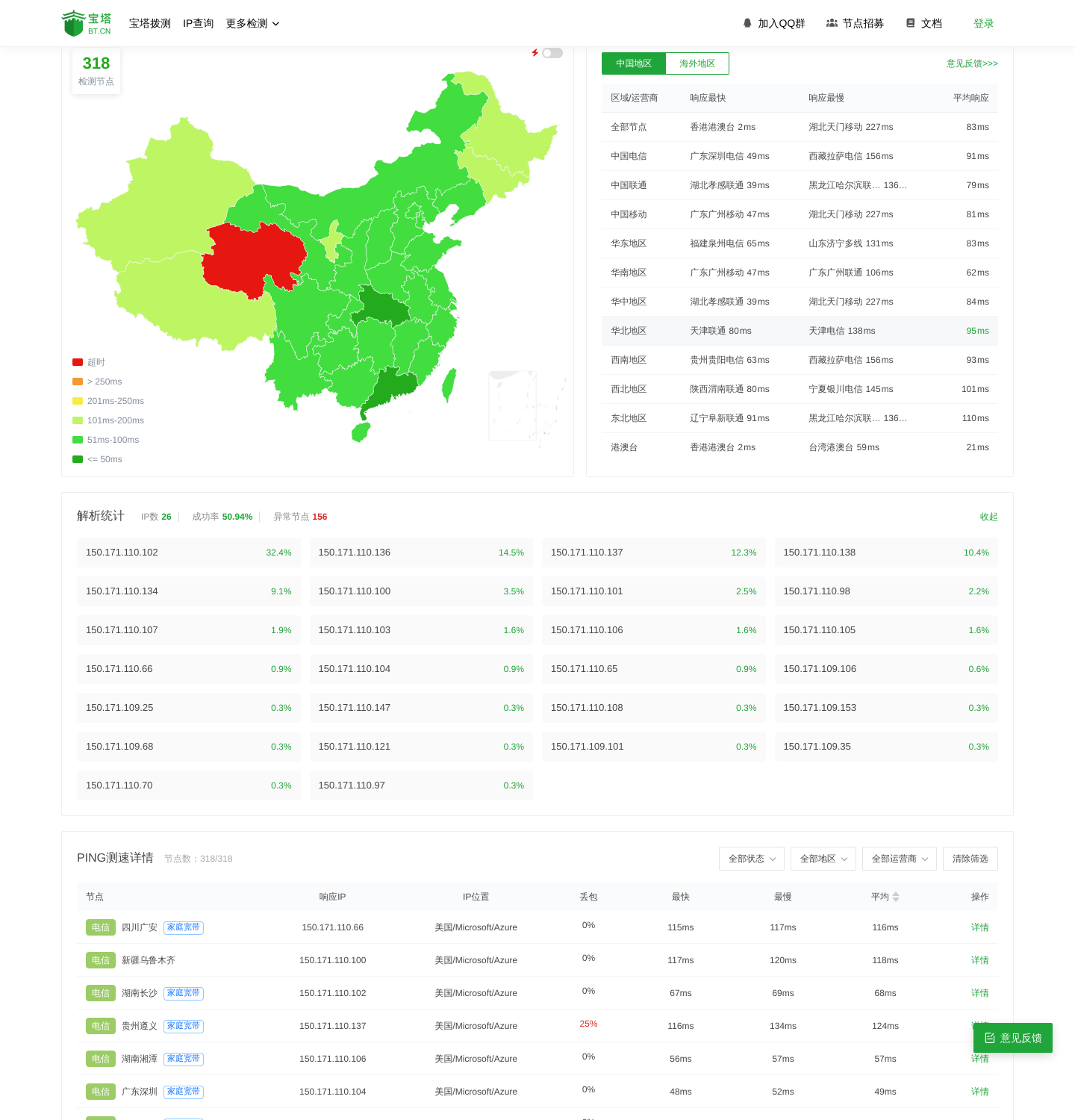Viewport: 1075px width, 1120px height.
Task: Click the dark green <= 50ms legend swatch
Action: click(78, 459)
